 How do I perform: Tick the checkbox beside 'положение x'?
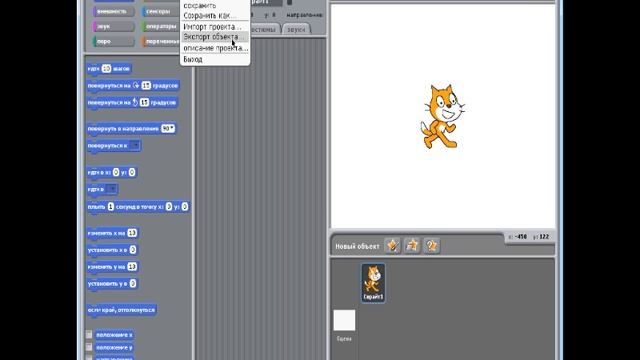(x=89, y=335)
